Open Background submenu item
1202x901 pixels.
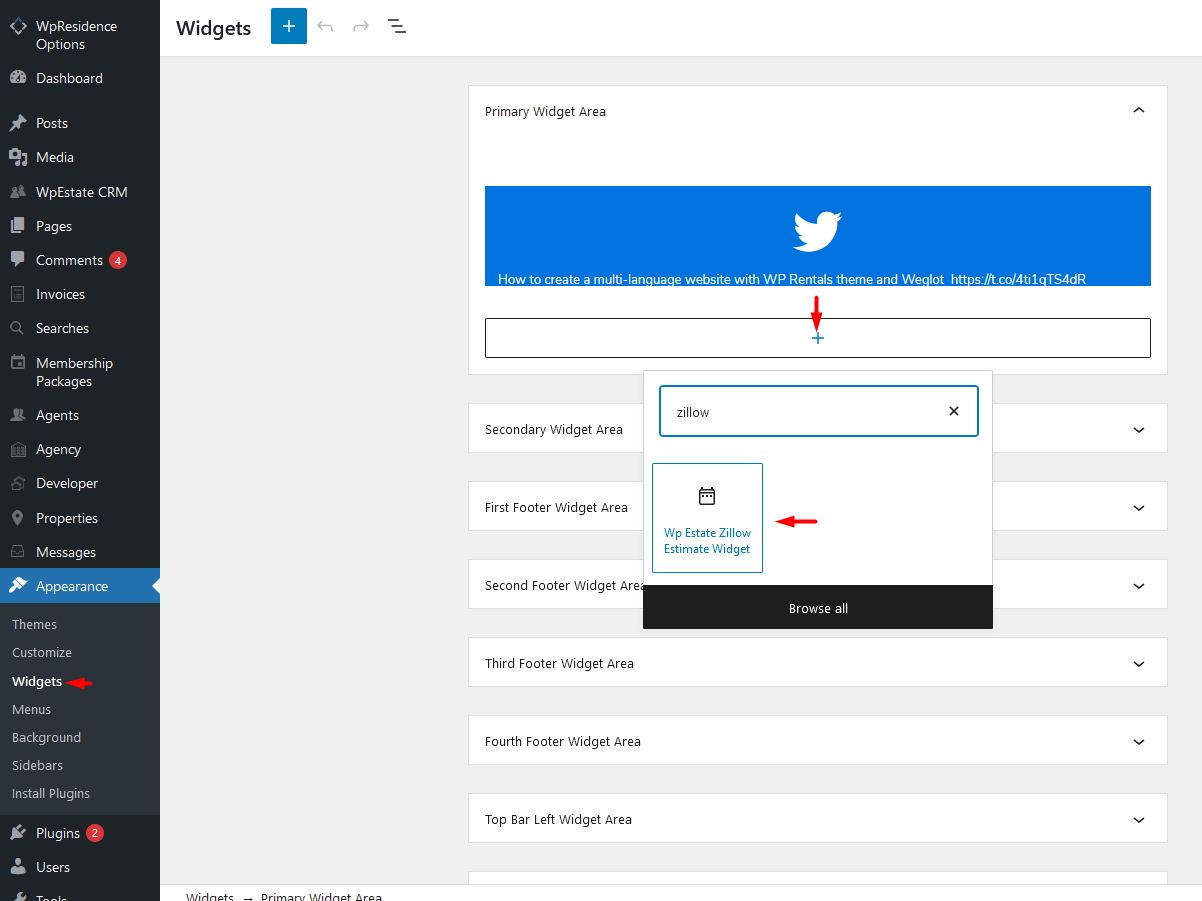tap(46, 737)
